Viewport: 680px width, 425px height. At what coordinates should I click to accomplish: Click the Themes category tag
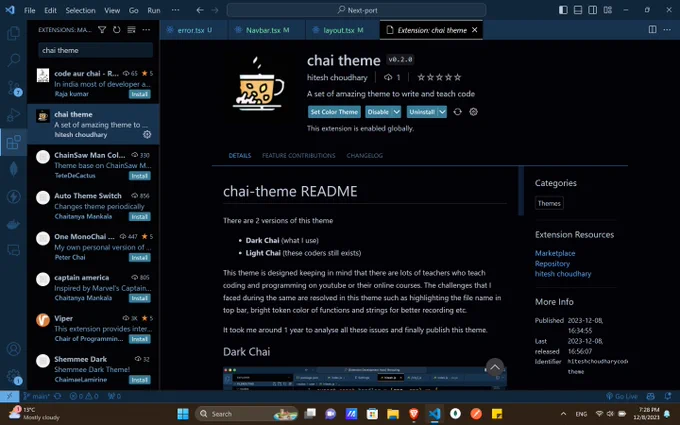click(x=549, y=203)
